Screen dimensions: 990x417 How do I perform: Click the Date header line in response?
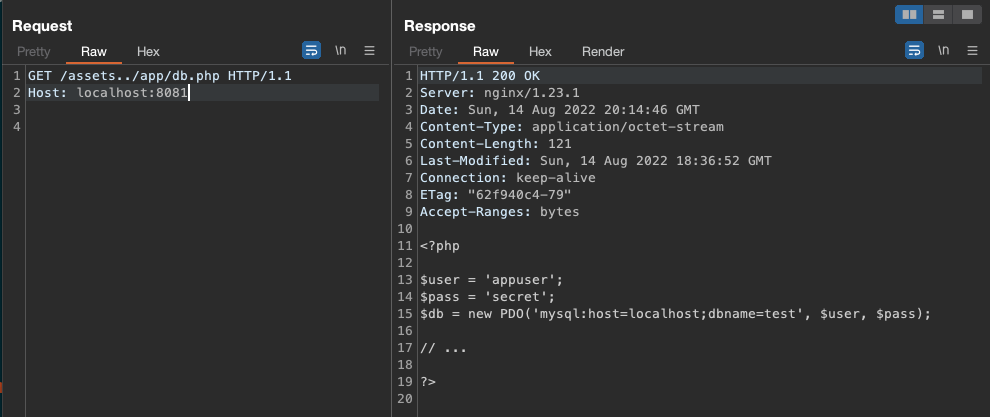click(x=559, y=110)
